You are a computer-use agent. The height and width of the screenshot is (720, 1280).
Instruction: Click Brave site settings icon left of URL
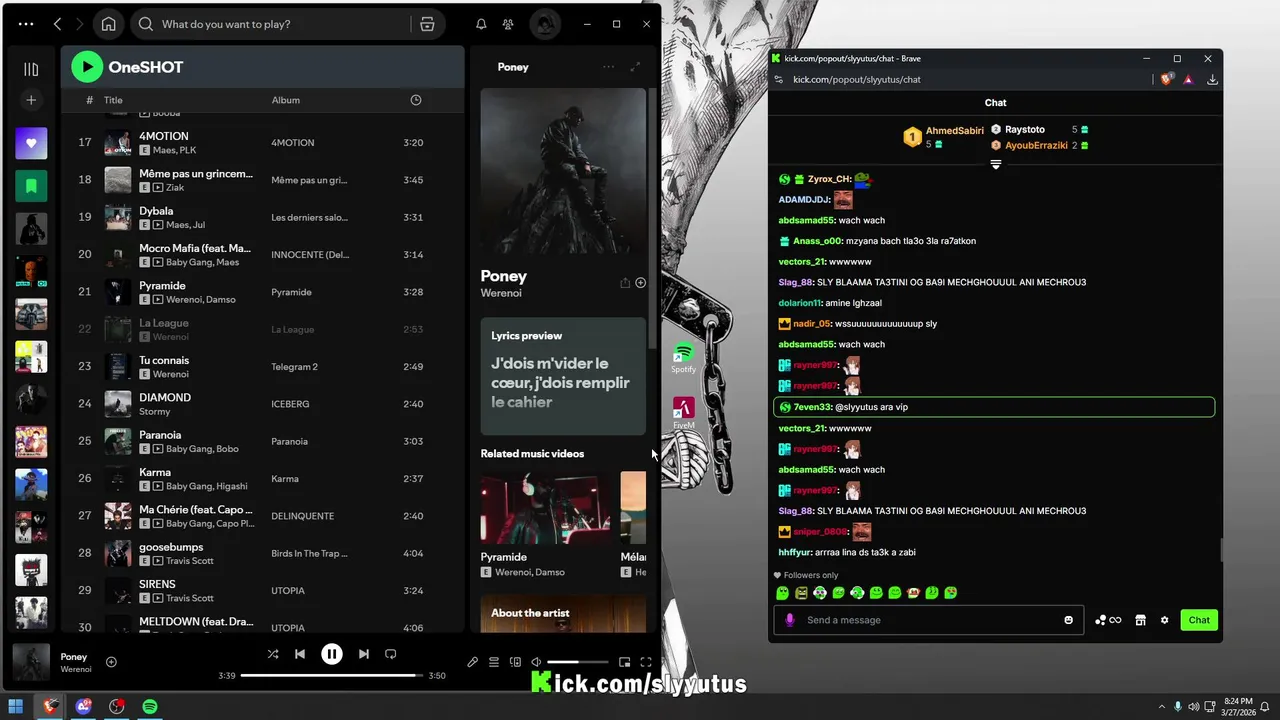point(779,79)
